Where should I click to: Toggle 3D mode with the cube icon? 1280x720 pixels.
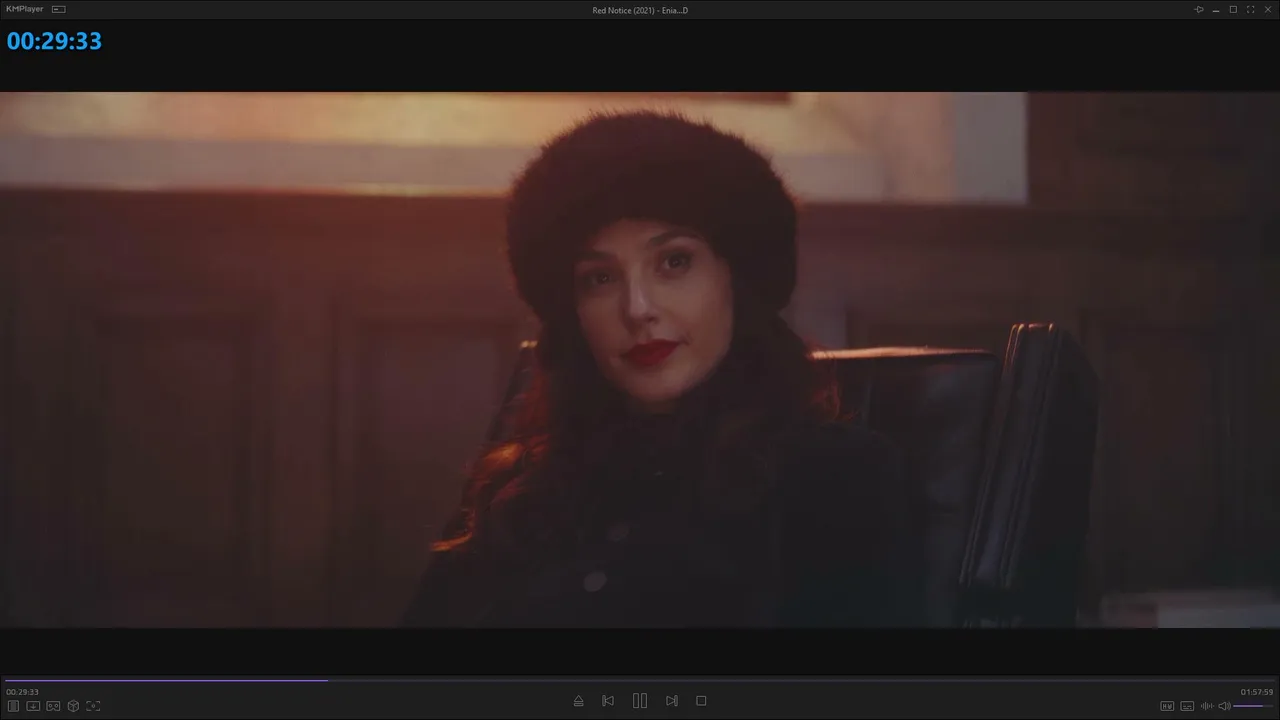tap(73, 706)
